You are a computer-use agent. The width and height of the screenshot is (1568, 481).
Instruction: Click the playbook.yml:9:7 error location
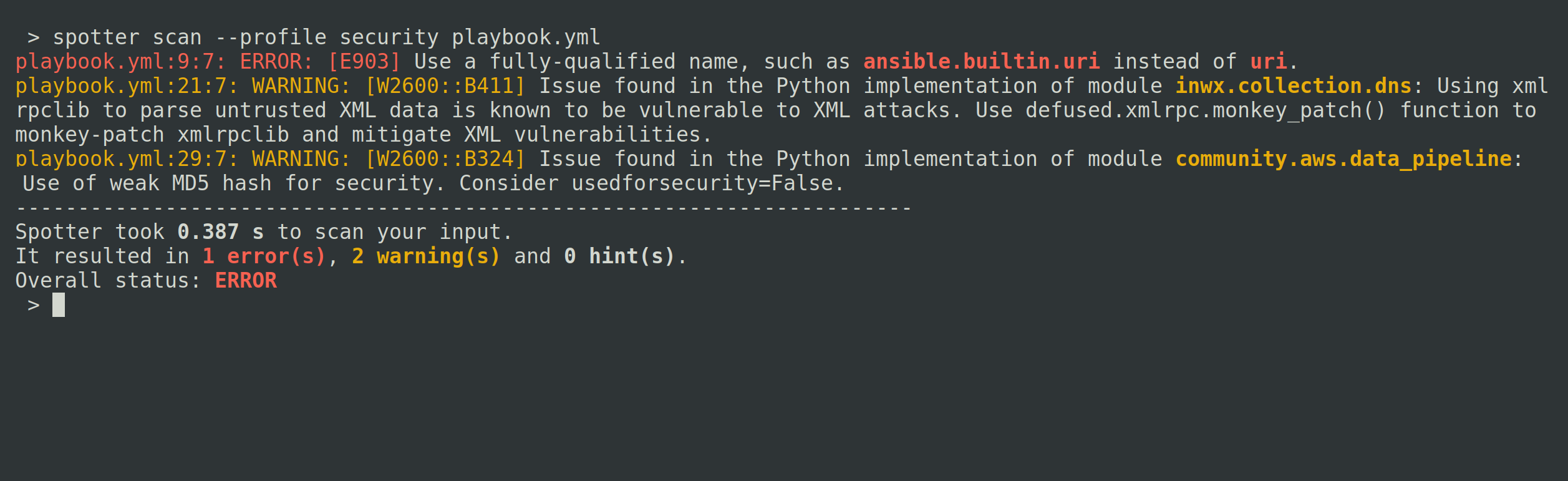pos(120,62)
